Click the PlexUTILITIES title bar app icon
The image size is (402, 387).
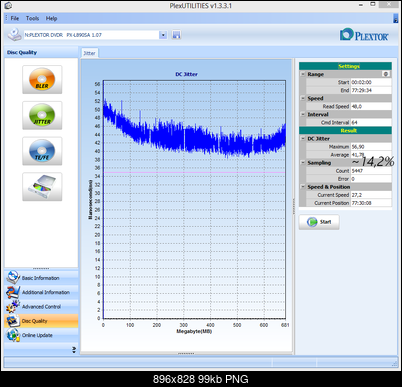click(x=8, y=5)
